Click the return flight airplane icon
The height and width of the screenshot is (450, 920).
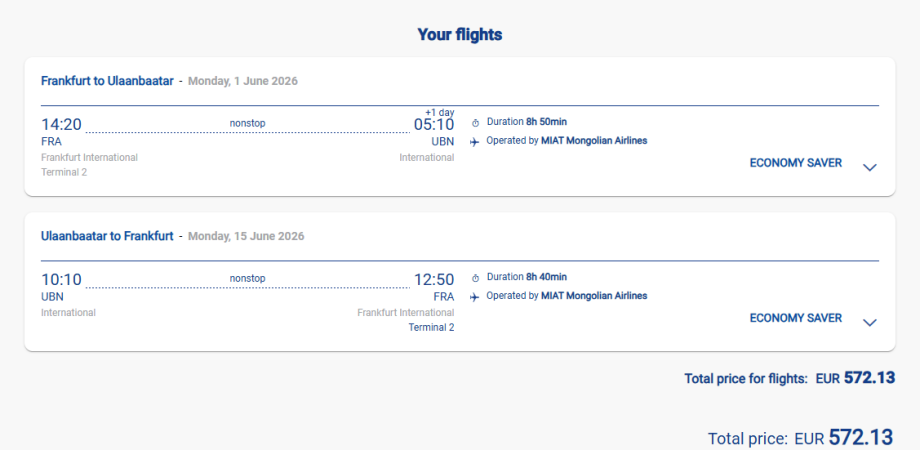pos(475,296)
